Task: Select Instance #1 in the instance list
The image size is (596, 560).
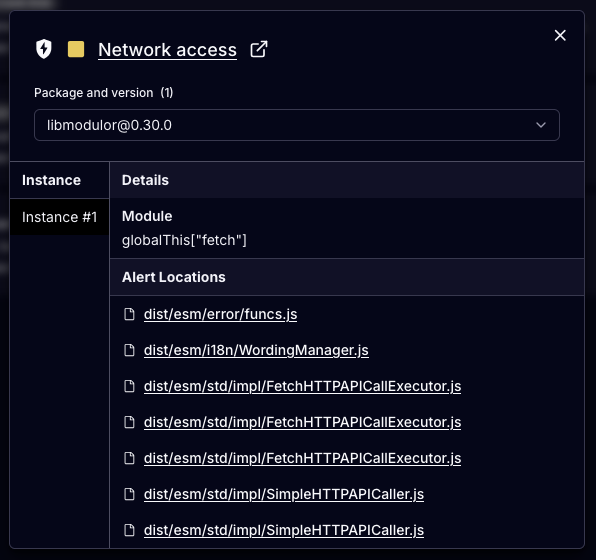Action: point(59,217)
